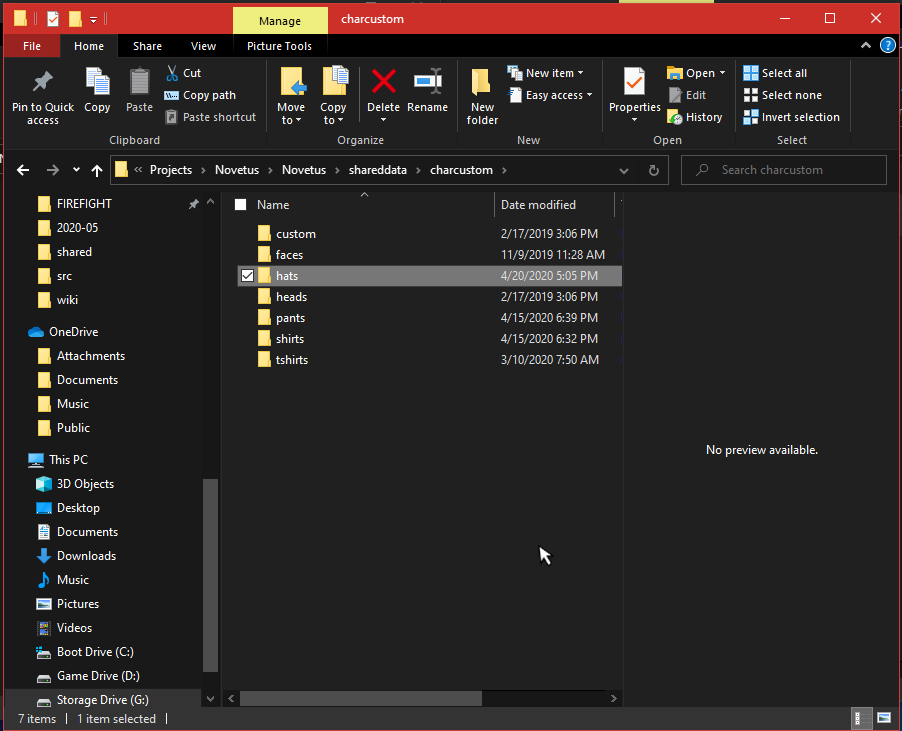This screenshot has height=731, width=902.
Task: Switch to the View ribbon tab
Action: pyautogui.click(x=203, y=46)
